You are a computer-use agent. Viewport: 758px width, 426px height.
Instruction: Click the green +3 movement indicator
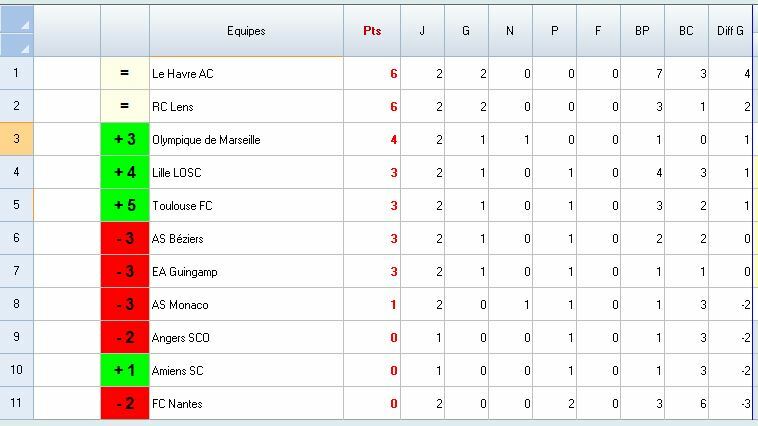point(125,140)
